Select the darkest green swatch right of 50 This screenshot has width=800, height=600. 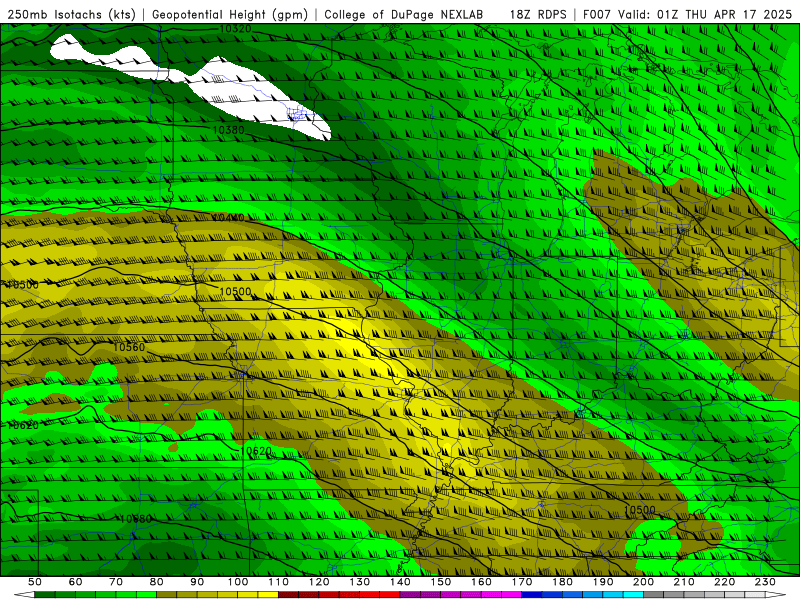[45, 595]
